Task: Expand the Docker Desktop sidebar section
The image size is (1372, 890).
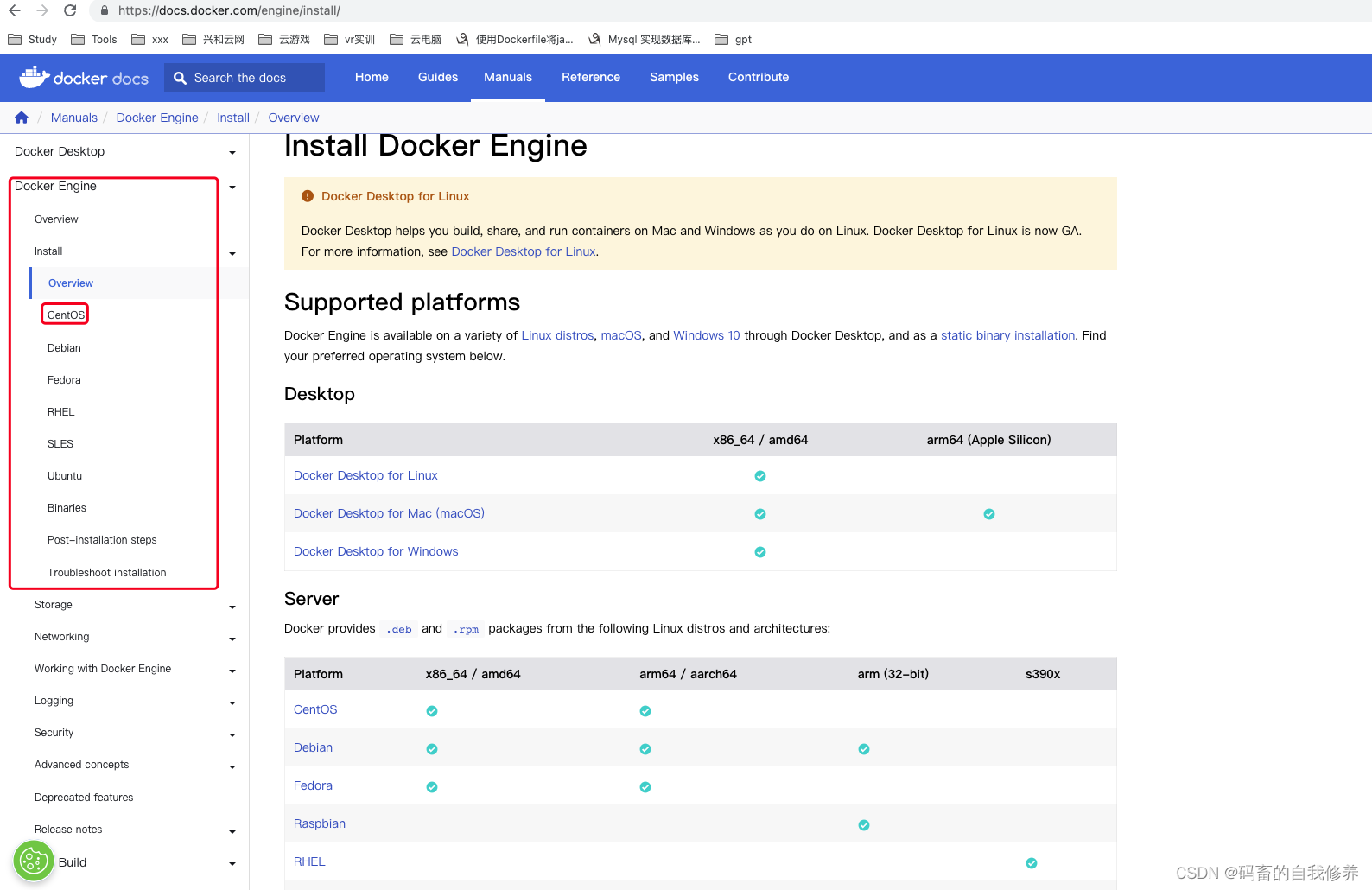Action: click(x=232, y=153)
